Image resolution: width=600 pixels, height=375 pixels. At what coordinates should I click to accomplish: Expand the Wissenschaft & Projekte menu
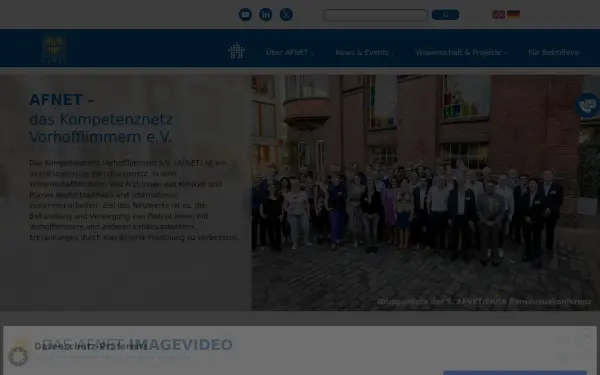coord(461,52)
